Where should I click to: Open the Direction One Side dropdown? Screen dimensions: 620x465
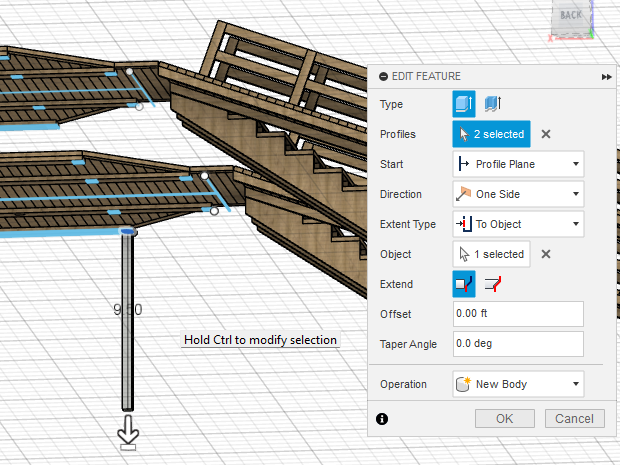click(518, 194)
